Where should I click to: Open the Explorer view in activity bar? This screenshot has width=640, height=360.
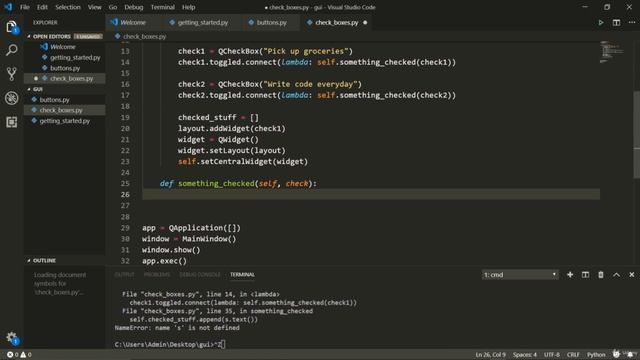11,27
